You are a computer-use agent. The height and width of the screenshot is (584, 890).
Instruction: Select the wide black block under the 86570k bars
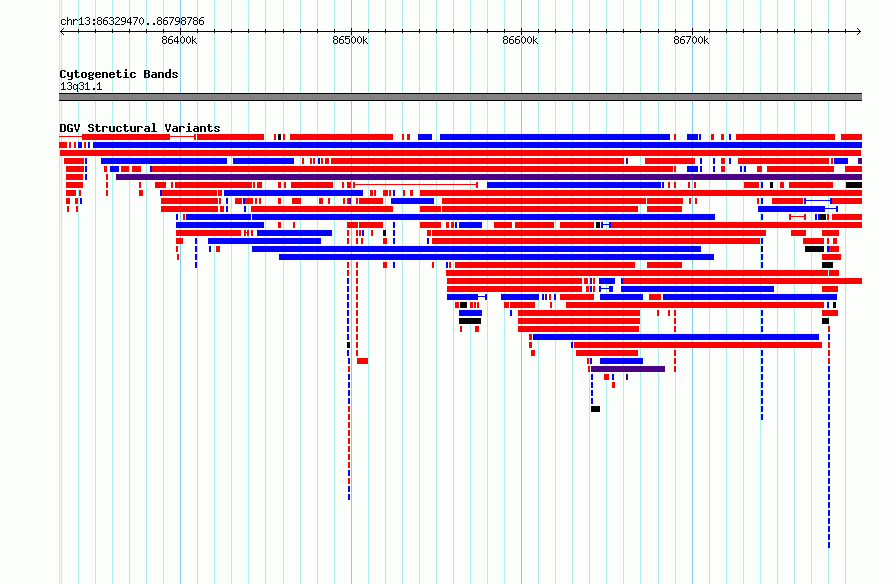[x=470, y=321]
